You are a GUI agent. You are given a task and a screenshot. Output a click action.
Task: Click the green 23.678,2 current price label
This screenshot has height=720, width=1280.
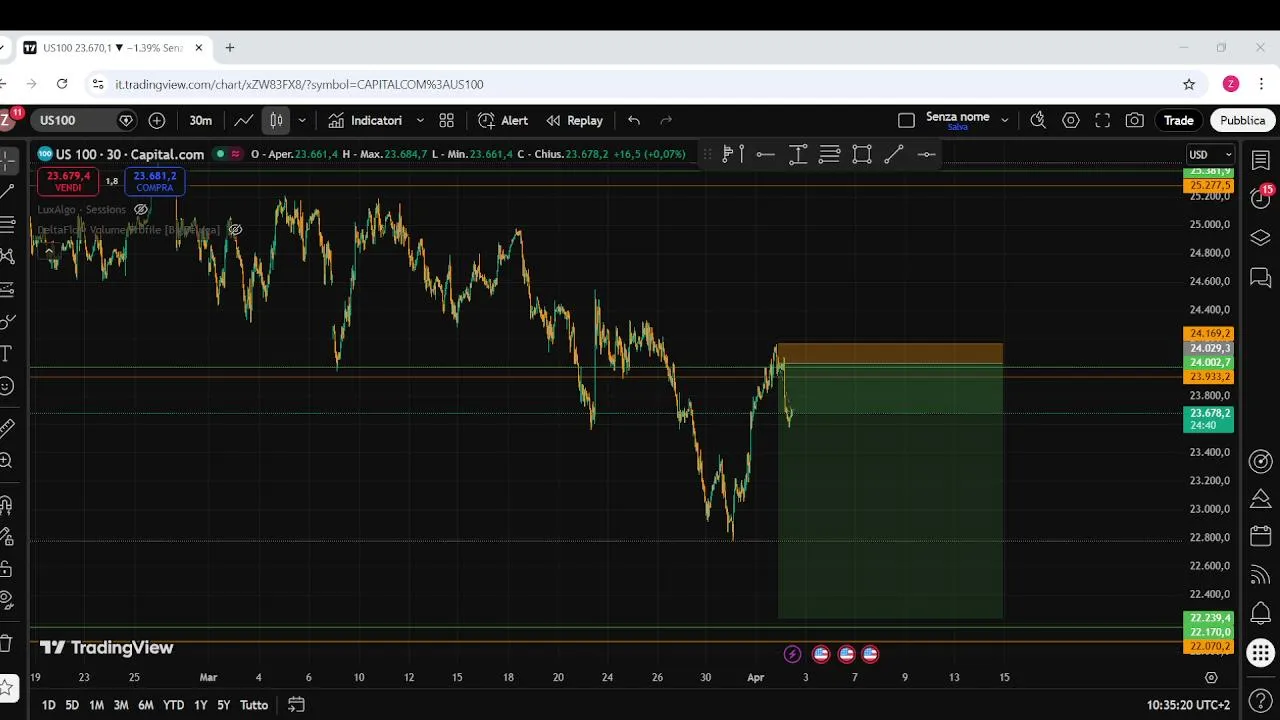point(1209,419)
